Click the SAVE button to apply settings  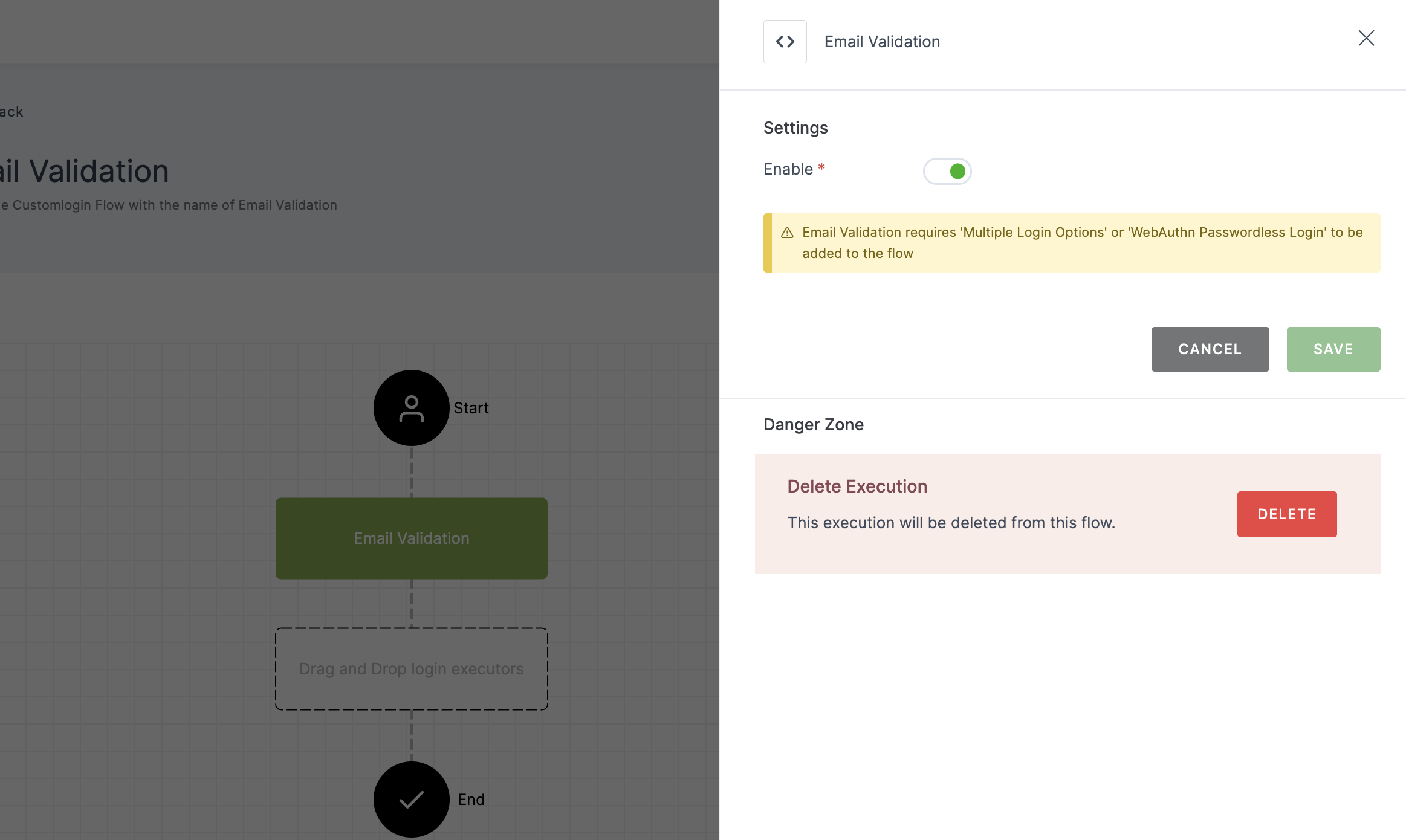pos(1333,349)
